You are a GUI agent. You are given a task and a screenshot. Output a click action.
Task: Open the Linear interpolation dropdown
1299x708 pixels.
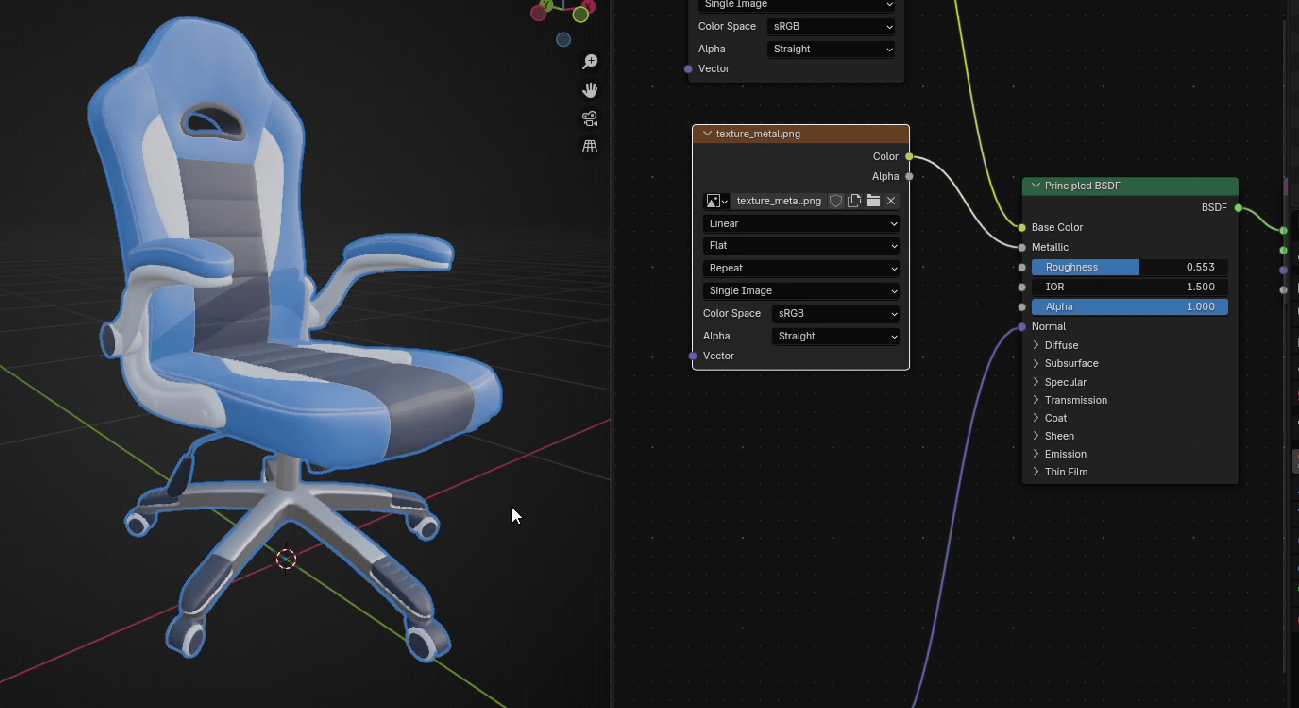[x=801, y=224]
